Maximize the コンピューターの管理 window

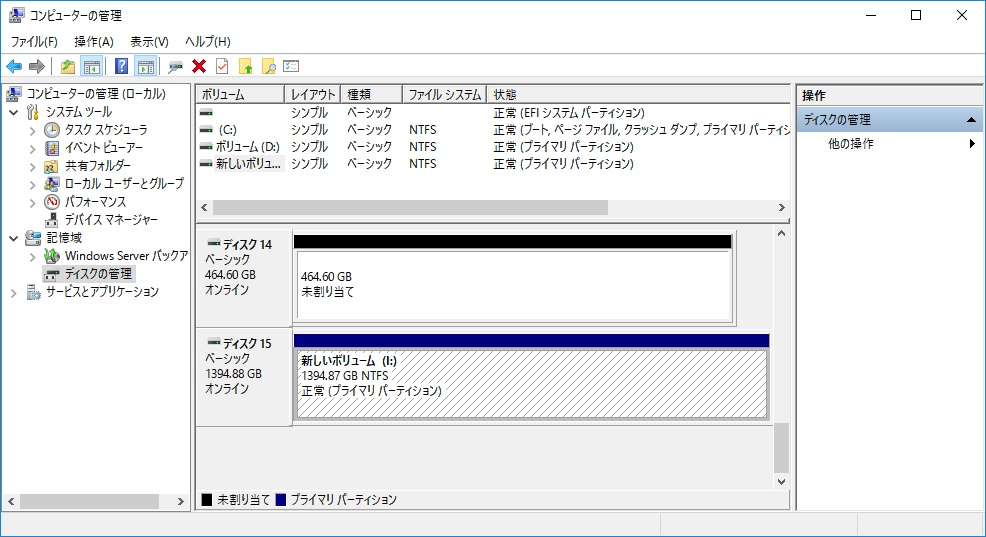pos(916,15)
